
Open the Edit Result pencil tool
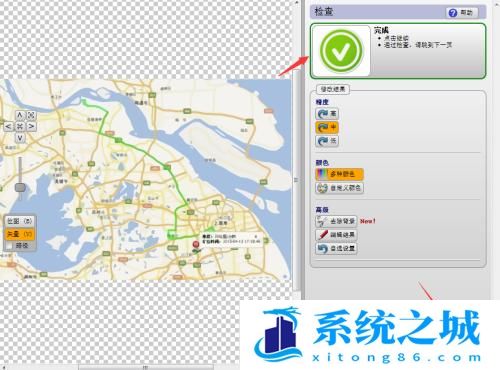pyautogui.click(x=336, y=235)
